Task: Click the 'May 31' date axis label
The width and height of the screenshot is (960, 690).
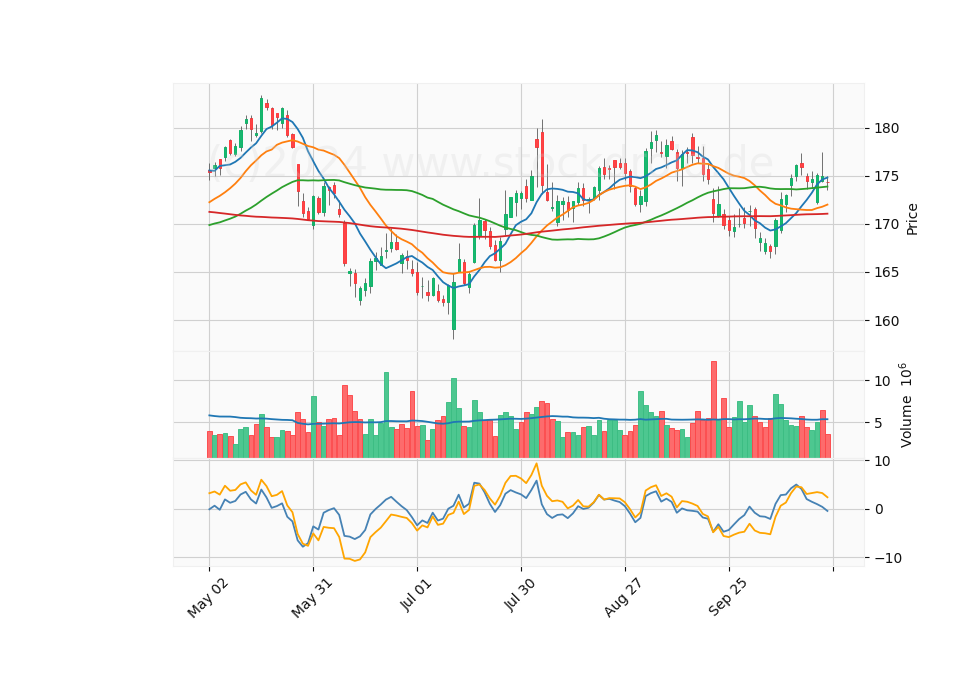Action: click(312, 598)
